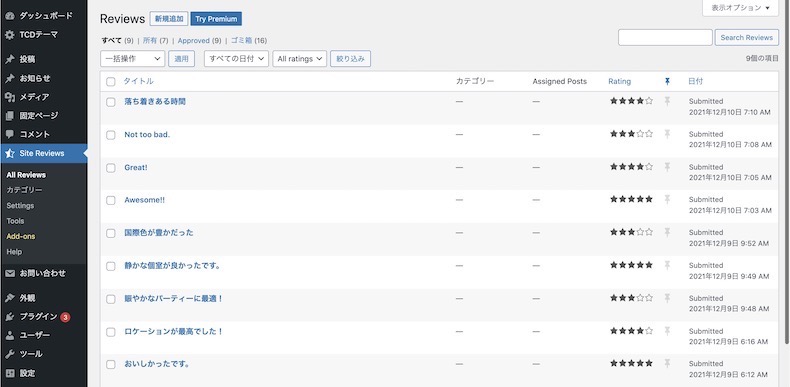Click the 適用 apply button
The height and width of the screenshot is (387, 790).
coord(181,59)
